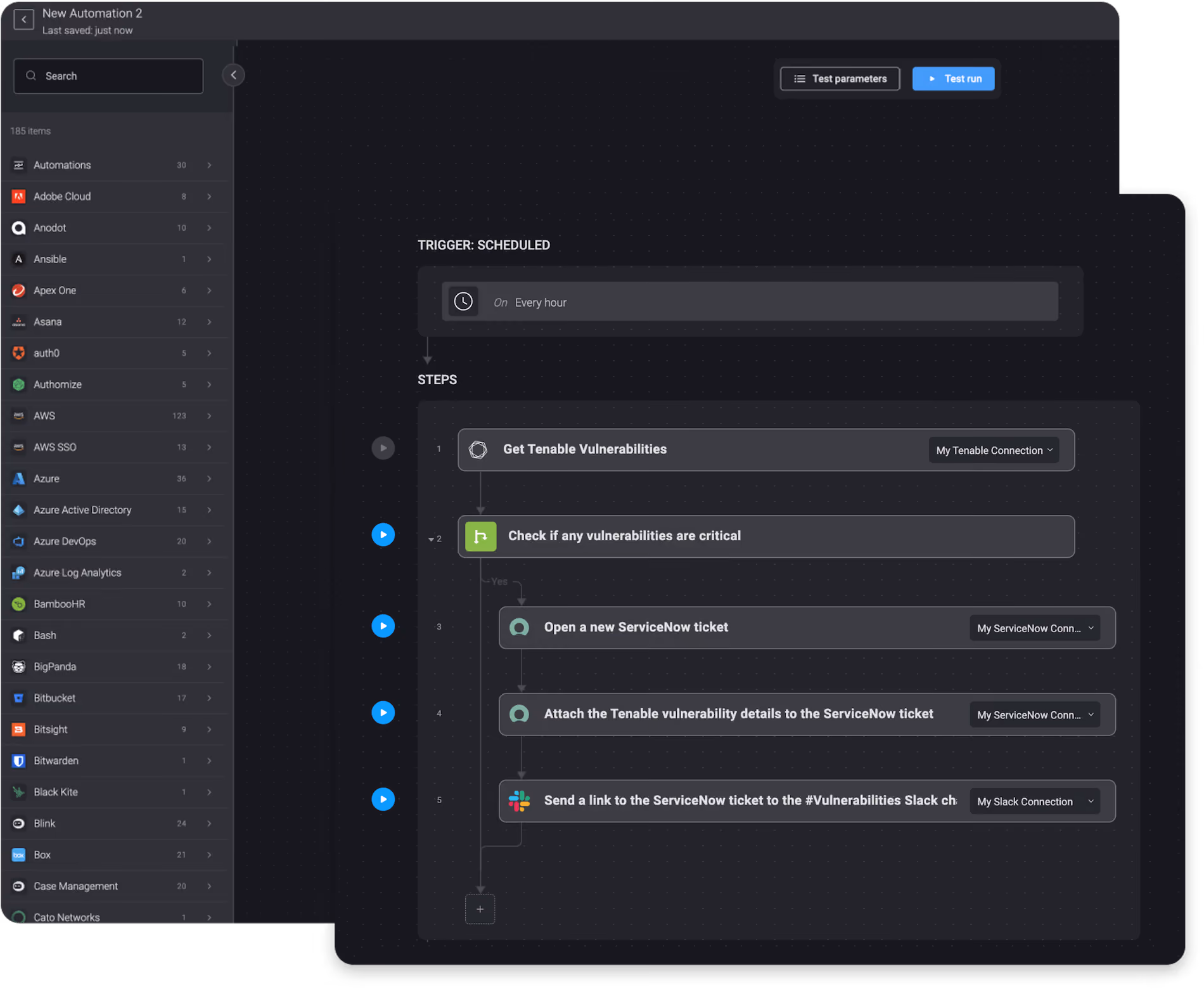Click the New Automation 2 title
Image resolution: width=1204 pixels, height=989 pixels.
pyautogui.click(x=92, y=13)
